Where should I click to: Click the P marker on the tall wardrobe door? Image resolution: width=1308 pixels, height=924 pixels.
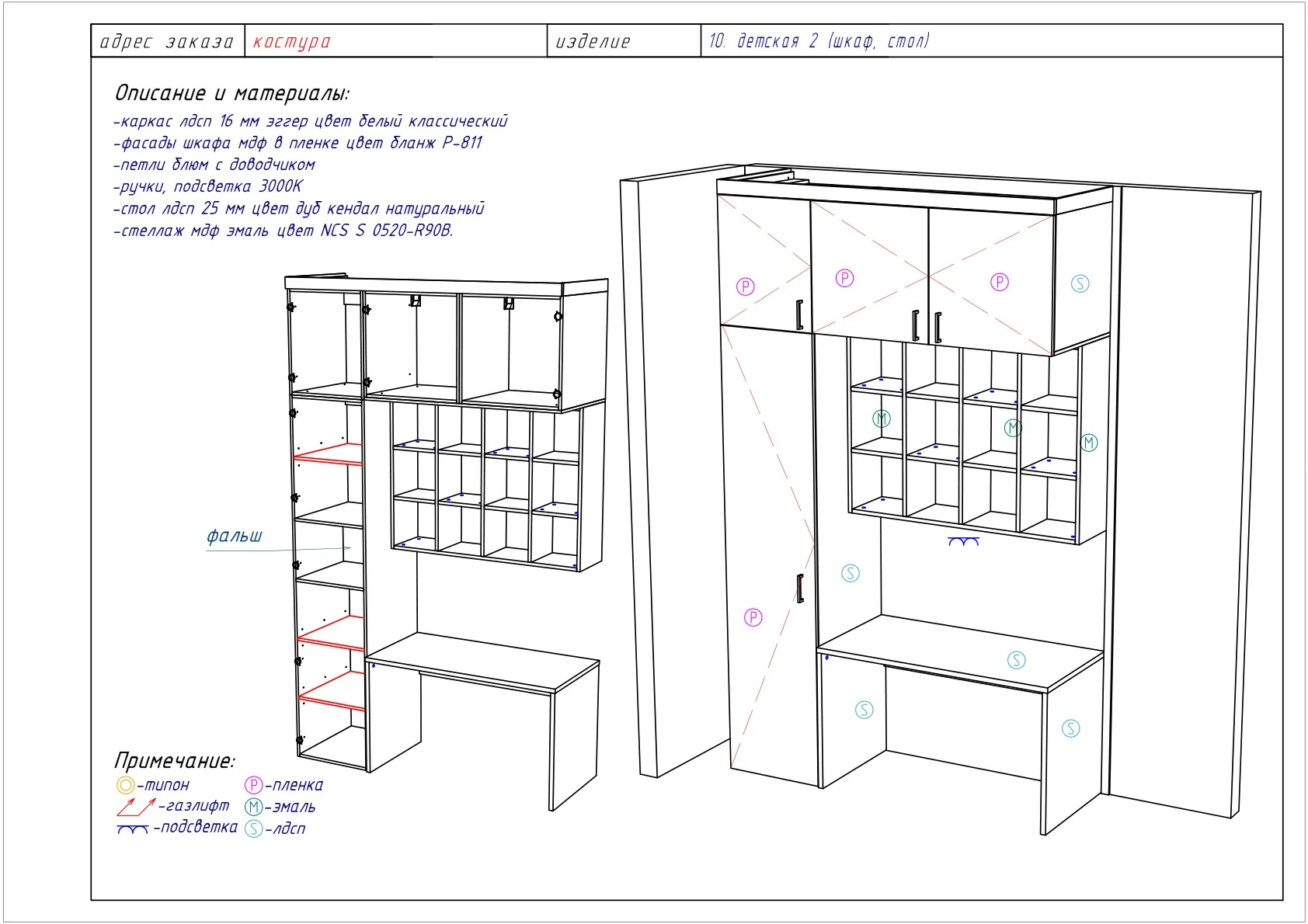[753, 617]
